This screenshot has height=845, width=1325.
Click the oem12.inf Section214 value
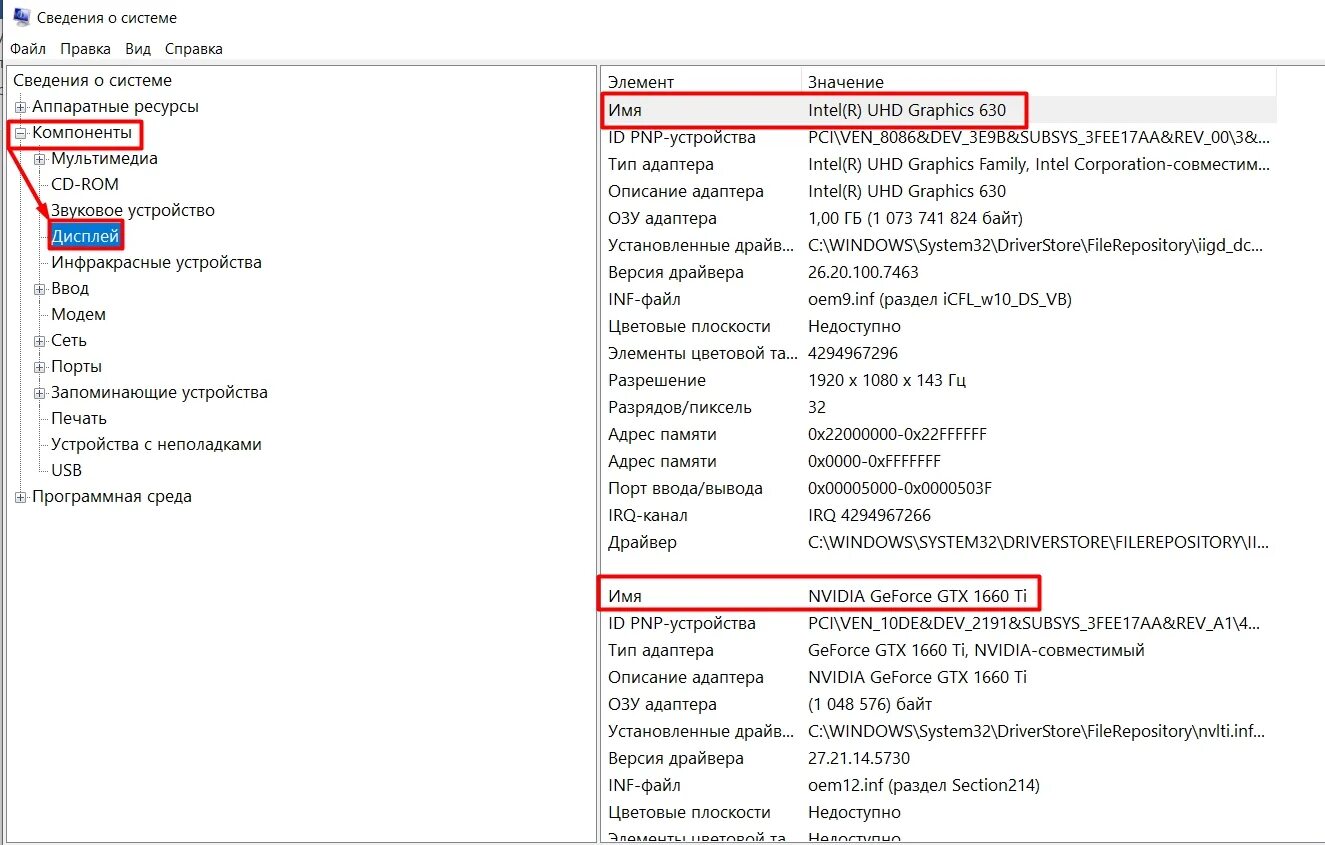(924, 785)
